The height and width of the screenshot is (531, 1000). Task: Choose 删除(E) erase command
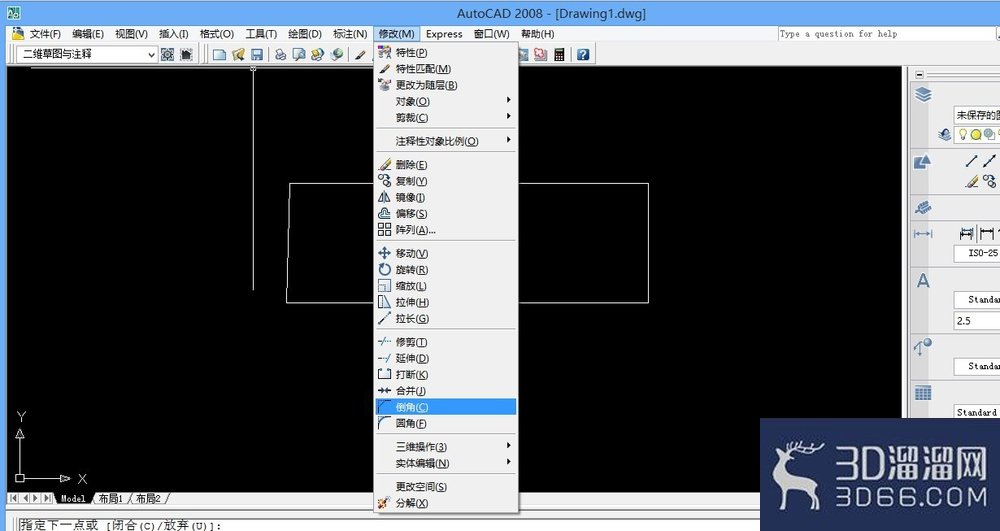click(446, 164)
